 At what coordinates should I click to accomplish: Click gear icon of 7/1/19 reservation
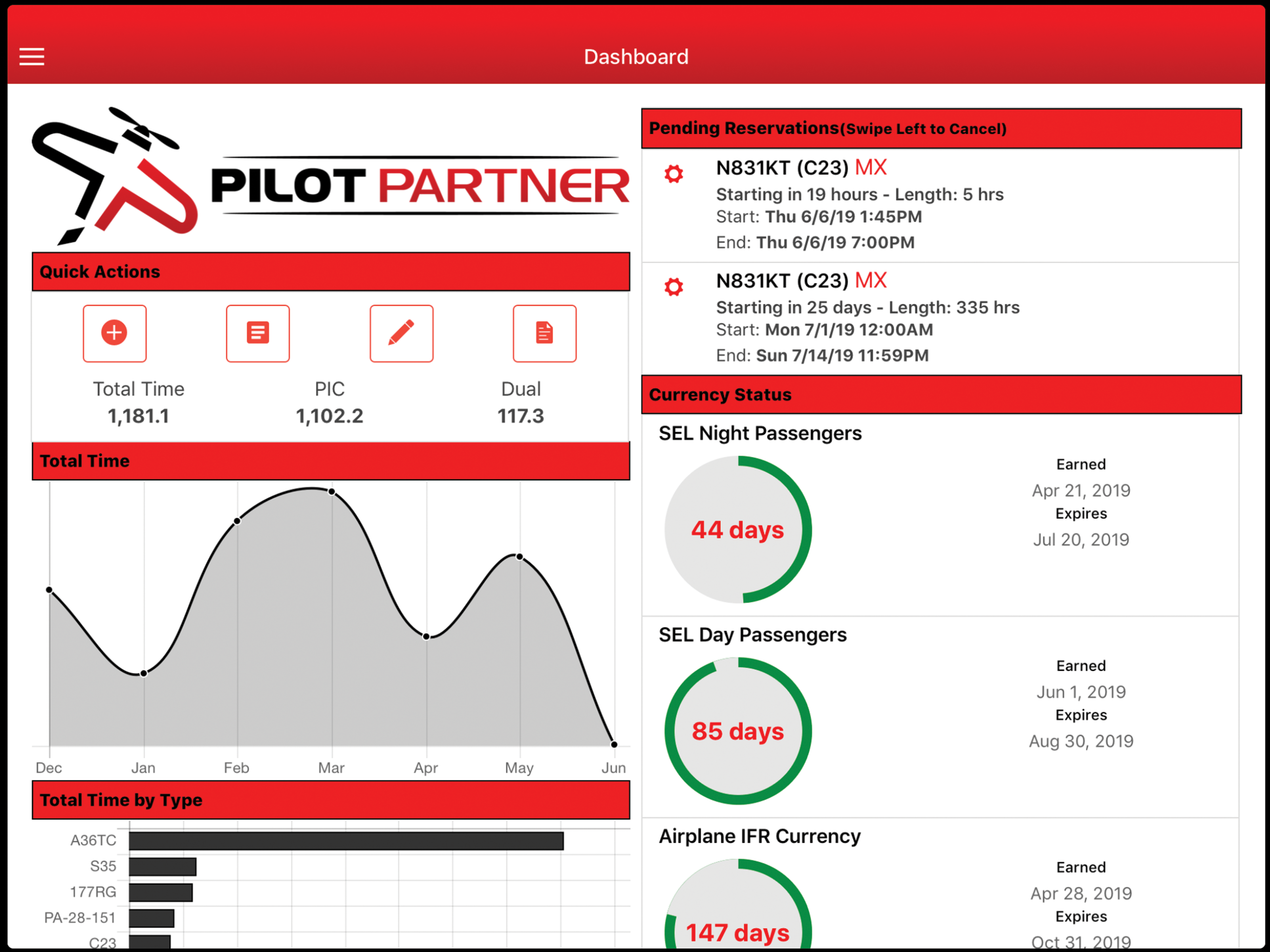(674, 286)
